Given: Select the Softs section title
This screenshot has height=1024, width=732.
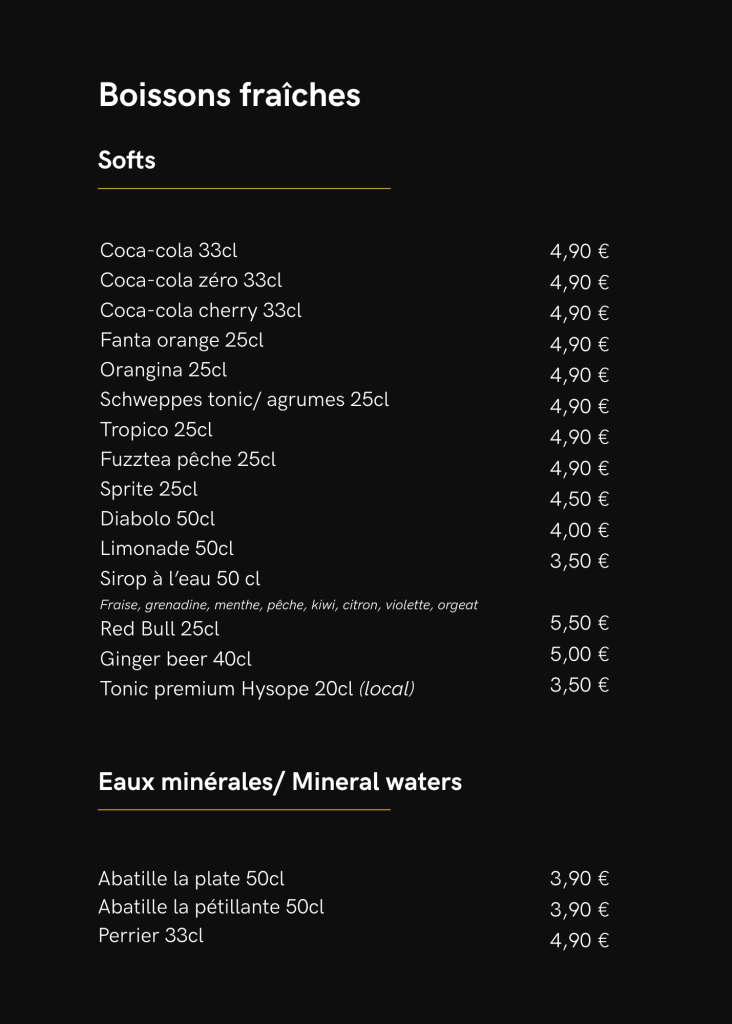Looking at the screenshot, I should tap(127, 160).
